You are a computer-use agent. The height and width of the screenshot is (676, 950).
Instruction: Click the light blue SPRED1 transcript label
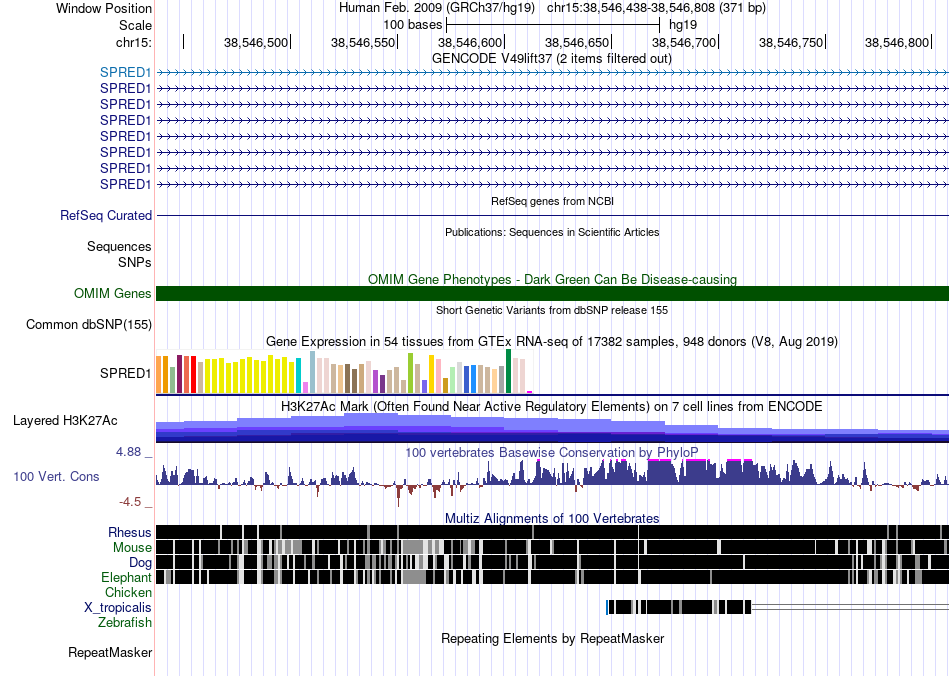[x=125, y=72]
